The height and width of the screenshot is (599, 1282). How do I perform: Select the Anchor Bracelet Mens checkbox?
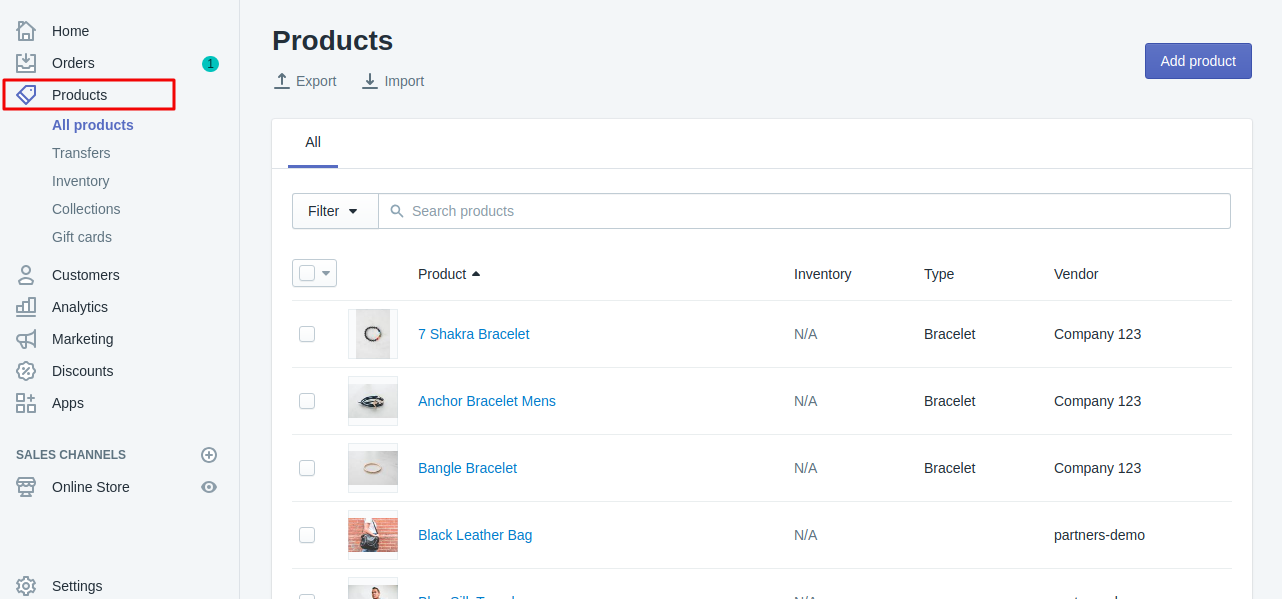(307, 401)
